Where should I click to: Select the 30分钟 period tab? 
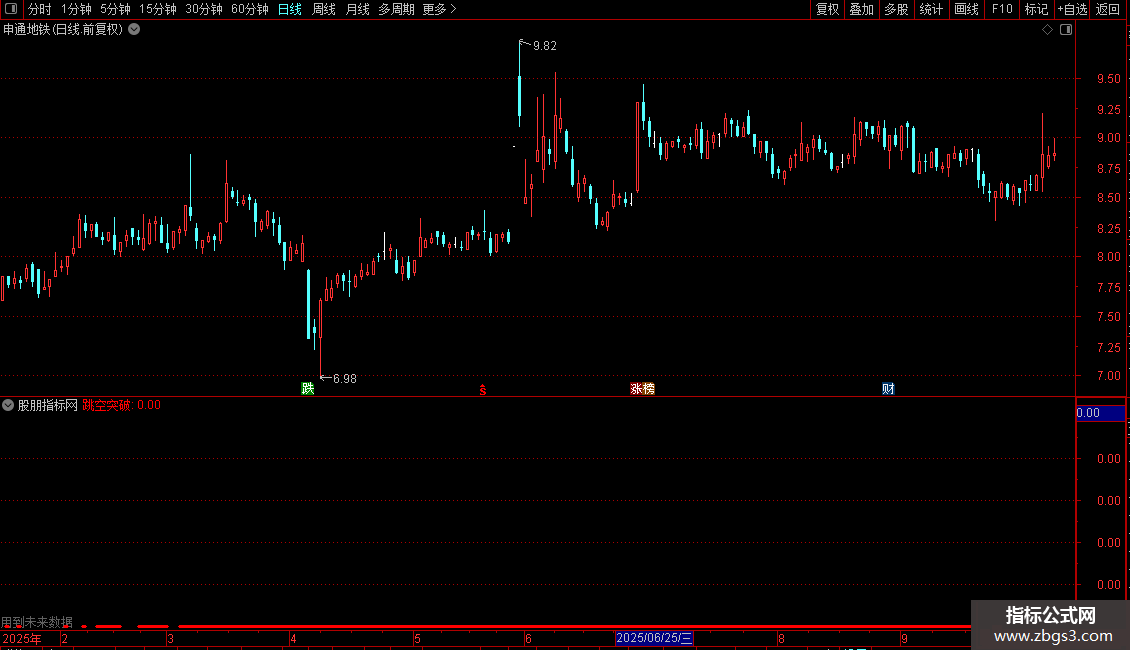coord(204,9)
